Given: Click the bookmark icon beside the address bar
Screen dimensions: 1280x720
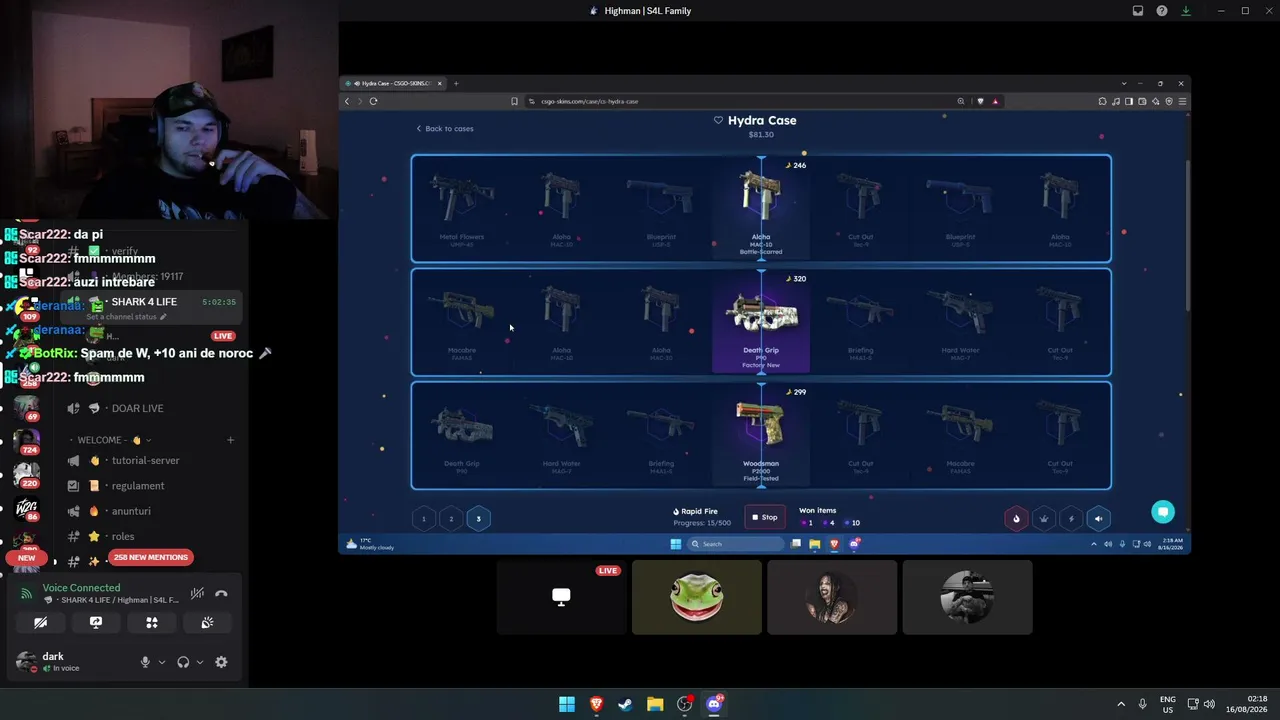Looking at the screenshot, I should click(514, 101).
